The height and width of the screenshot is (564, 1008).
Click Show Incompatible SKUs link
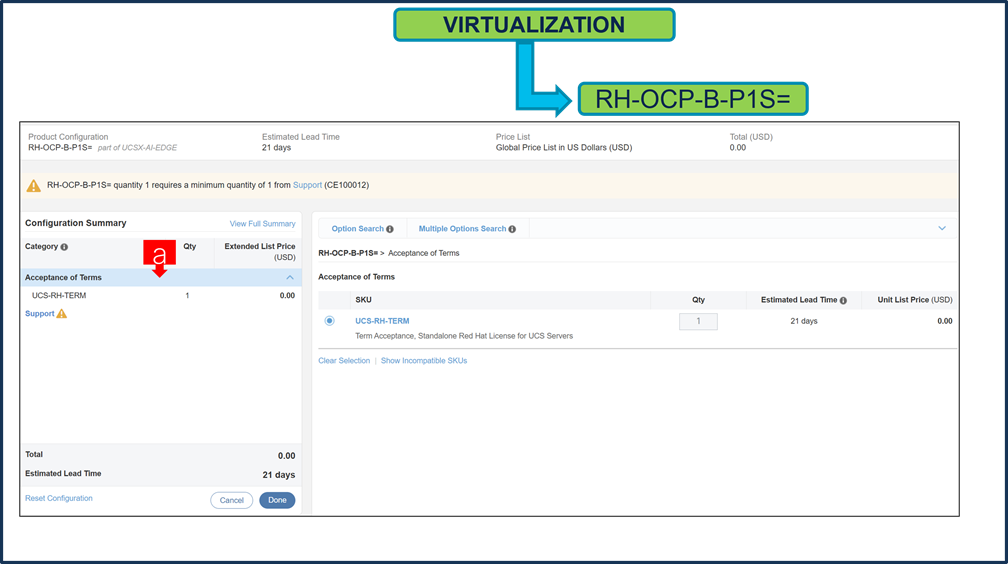click(x=424, y=361)
